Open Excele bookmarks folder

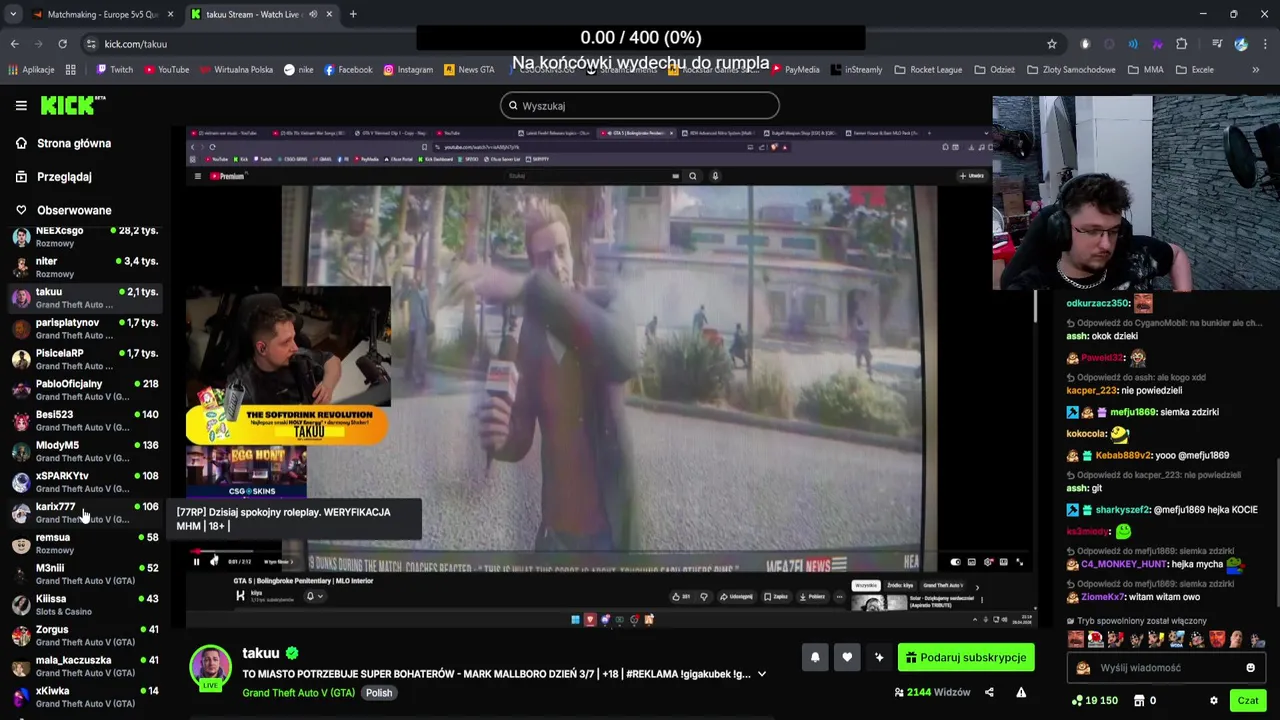[x=1195, y=70]
